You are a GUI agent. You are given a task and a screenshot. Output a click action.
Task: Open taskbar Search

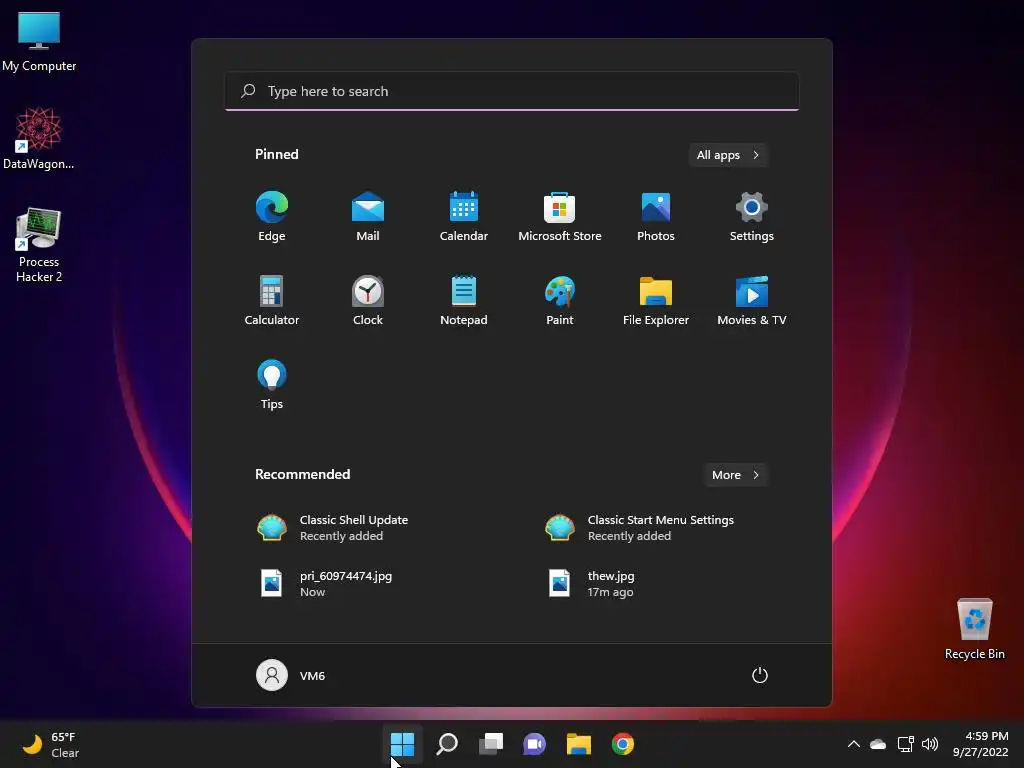click(x=447, y=744)
